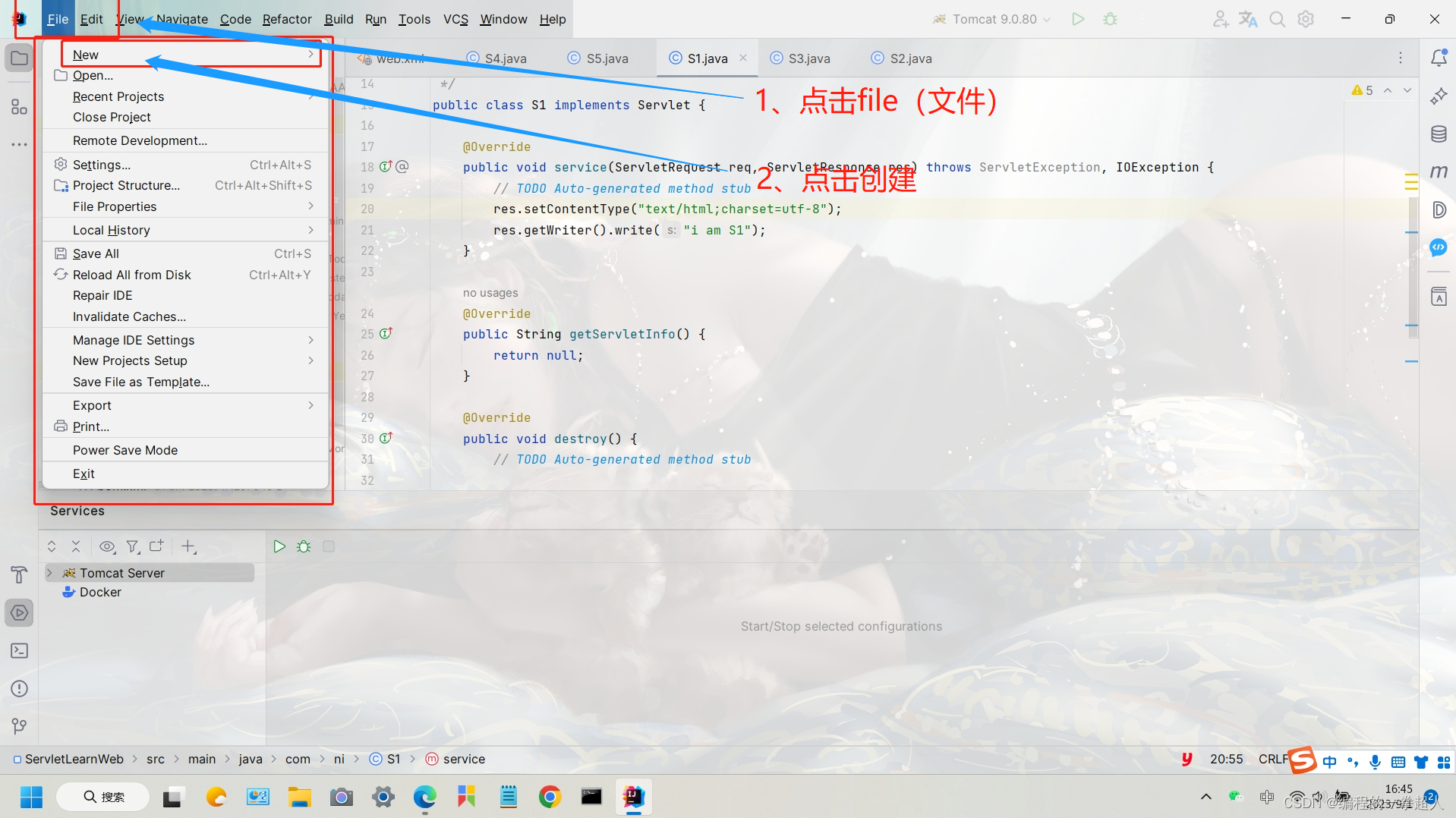Click the 20:55 caret position indicator

pos(1227,759)
